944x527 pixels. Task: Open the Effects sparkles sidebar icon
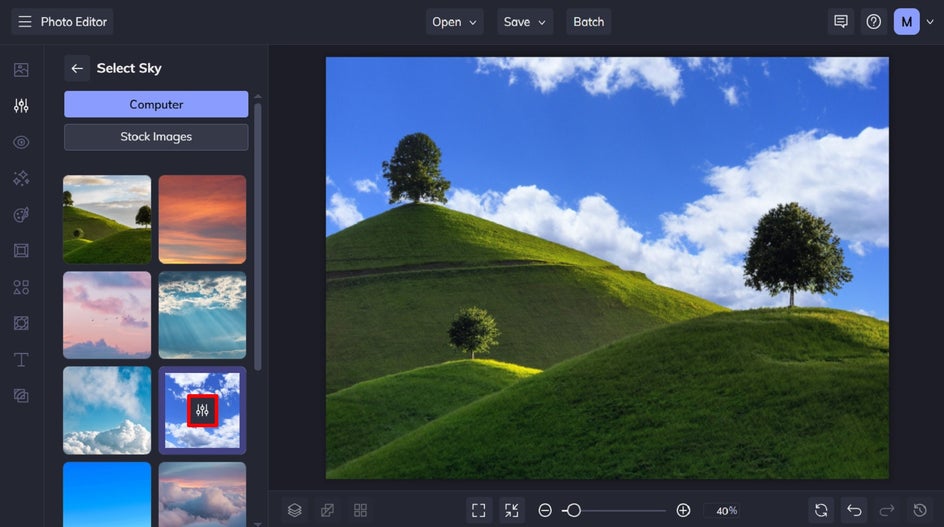(x=21, y=178)
